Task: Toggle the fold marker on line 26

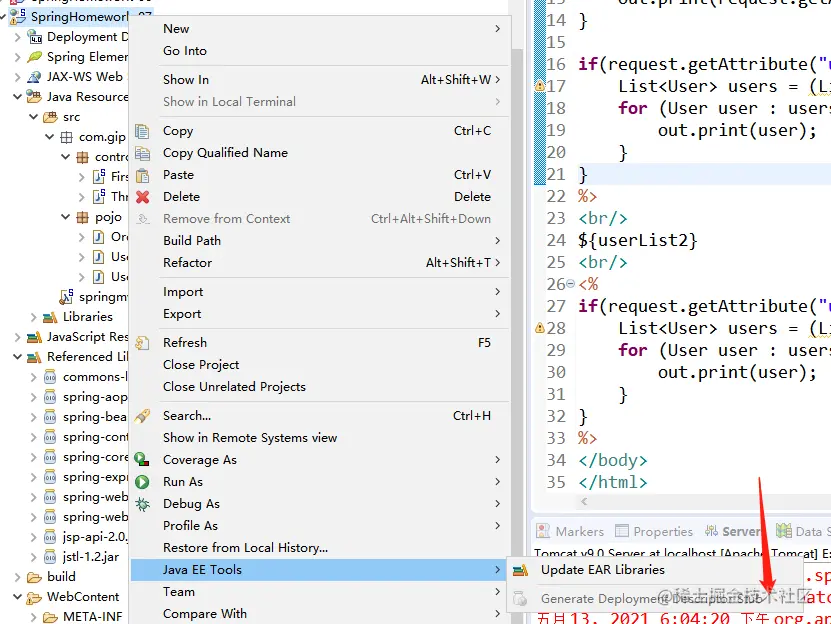Action: 570,284
